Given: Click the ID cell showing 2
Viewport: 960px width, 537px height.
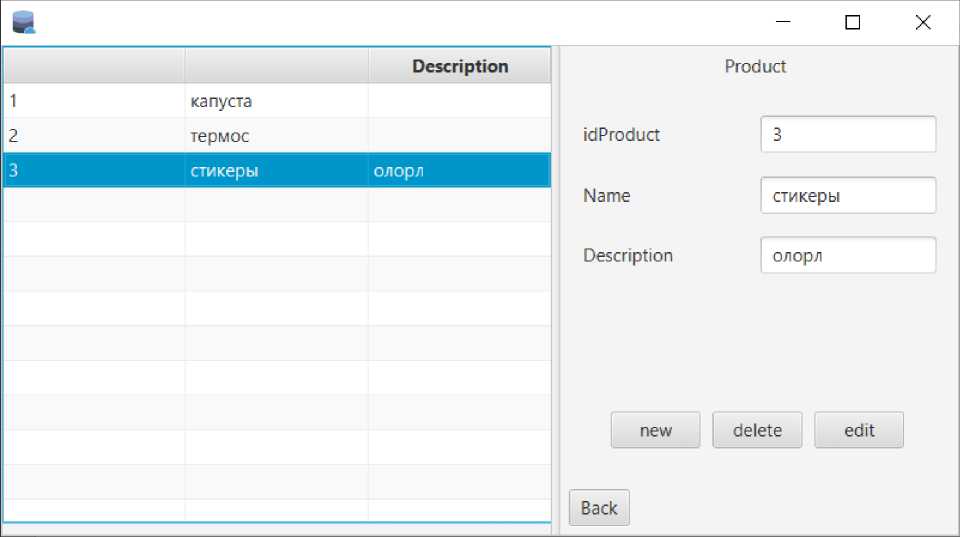Looking at the screenshot, I should click(x=94, y=136).
